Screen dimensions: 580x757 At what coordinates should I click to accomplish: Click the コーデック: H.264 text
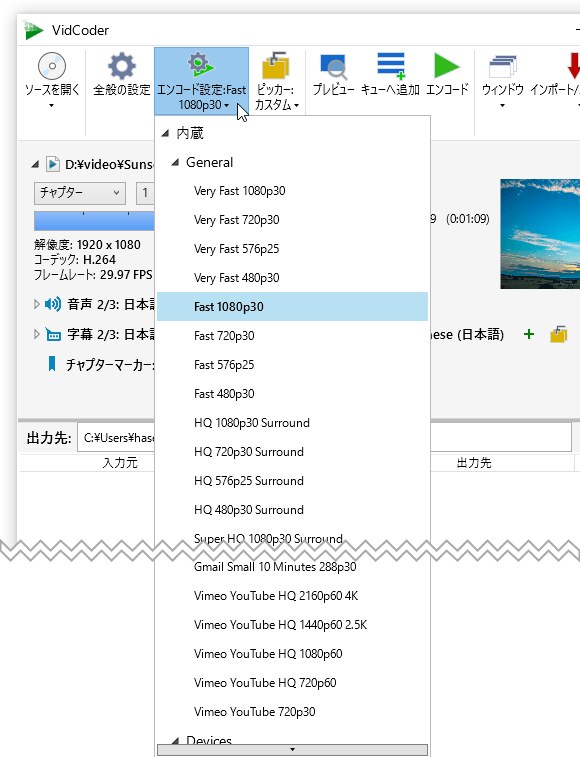75,260
